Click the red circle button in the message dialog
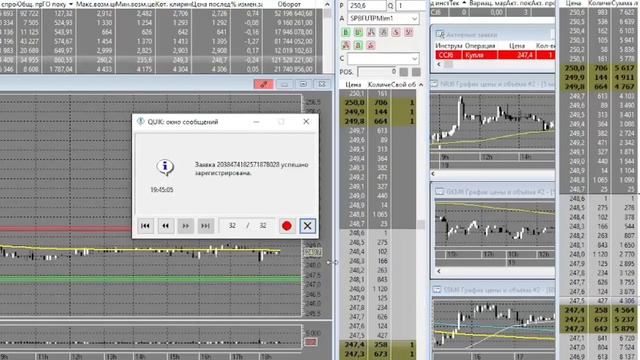This screenshot has width=640, height=360. point(287,226)
